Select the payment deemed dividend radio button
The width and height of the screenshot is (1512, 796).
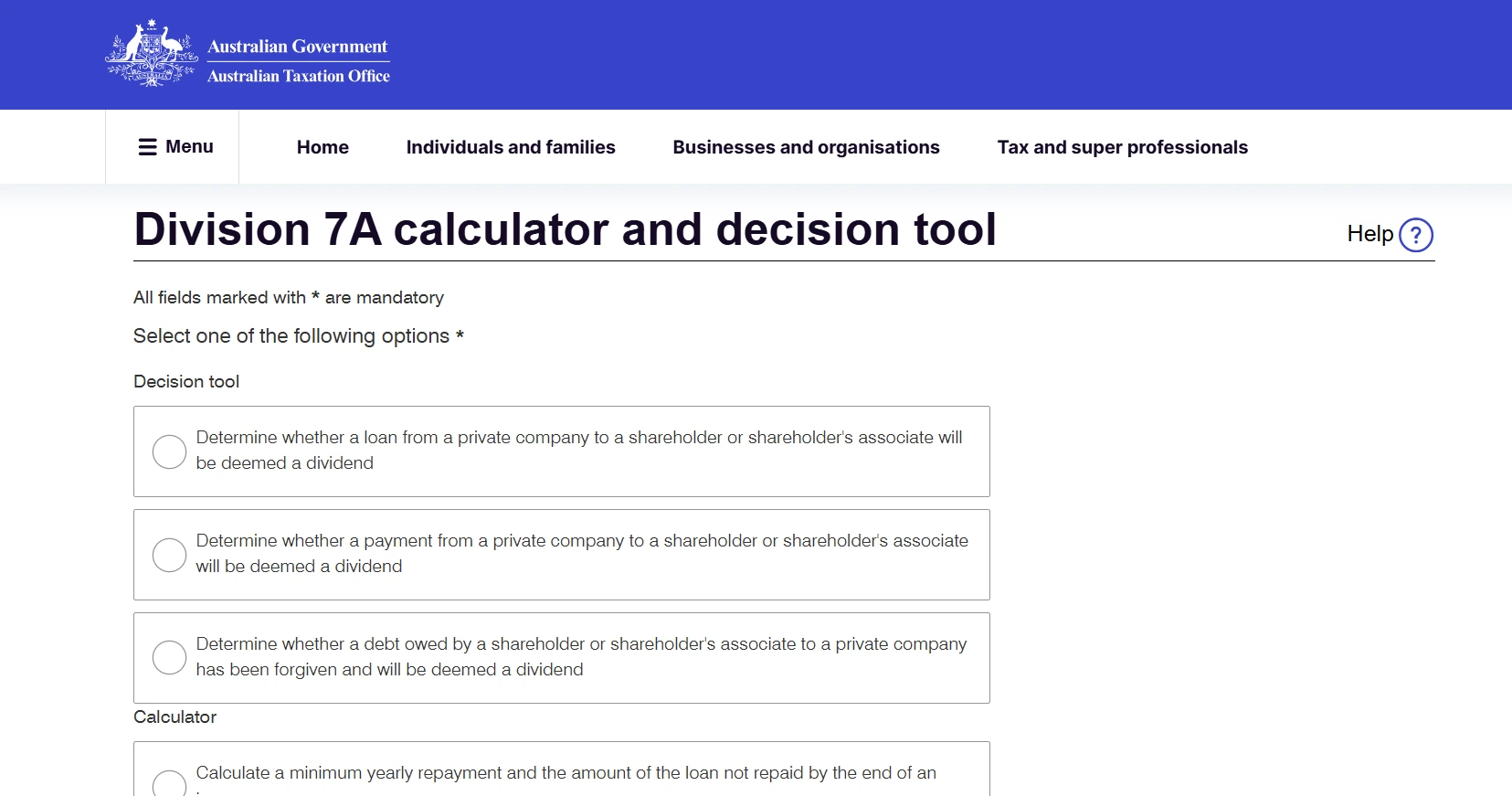(x=169, y=555)
